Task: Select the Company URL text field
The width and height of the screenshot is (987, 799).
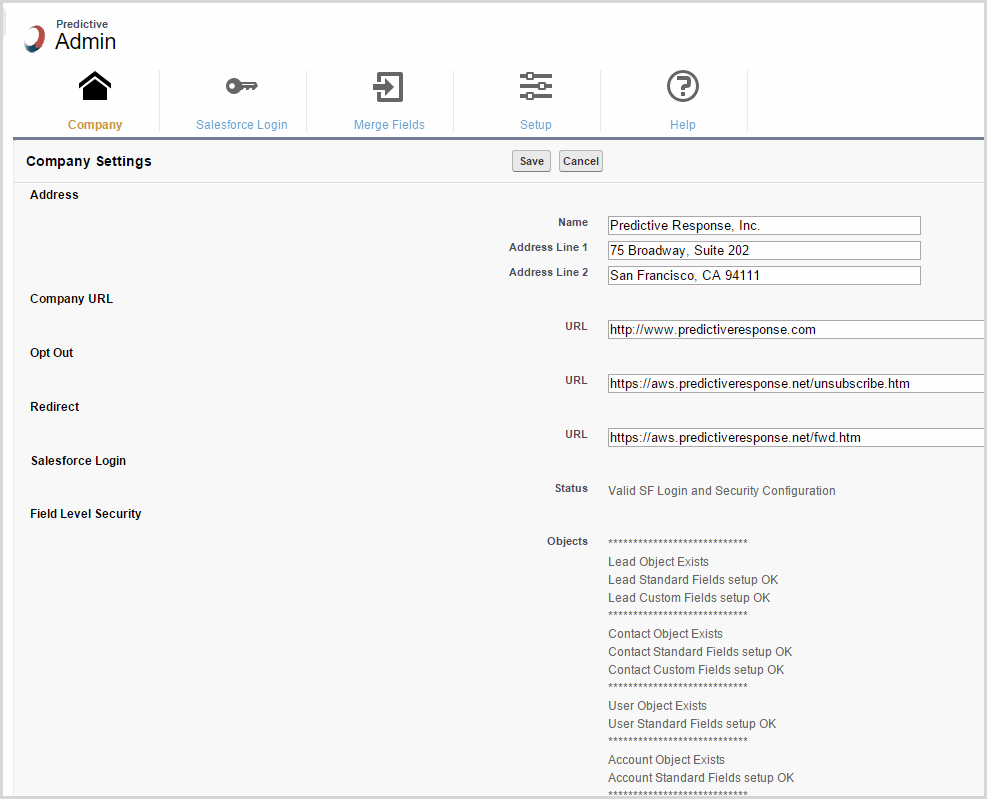Action: point(795,330)
